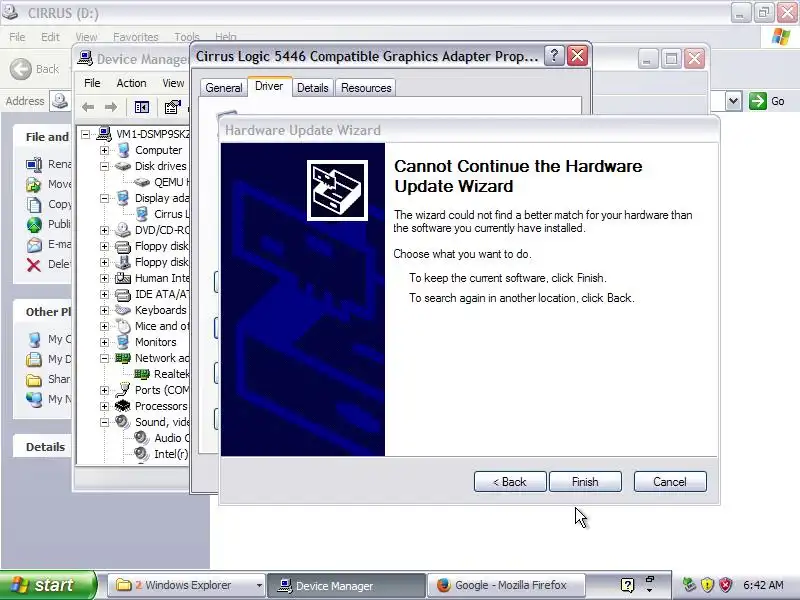This screenshot has height=600, width=800.
Task: Click the Publish to web task icon
Action: [34, 224]
